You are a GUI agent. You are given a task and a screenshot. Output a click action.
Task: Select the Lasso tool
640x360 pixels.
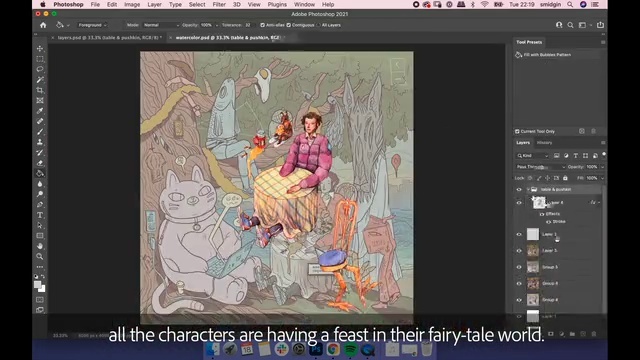click(40, 69)
